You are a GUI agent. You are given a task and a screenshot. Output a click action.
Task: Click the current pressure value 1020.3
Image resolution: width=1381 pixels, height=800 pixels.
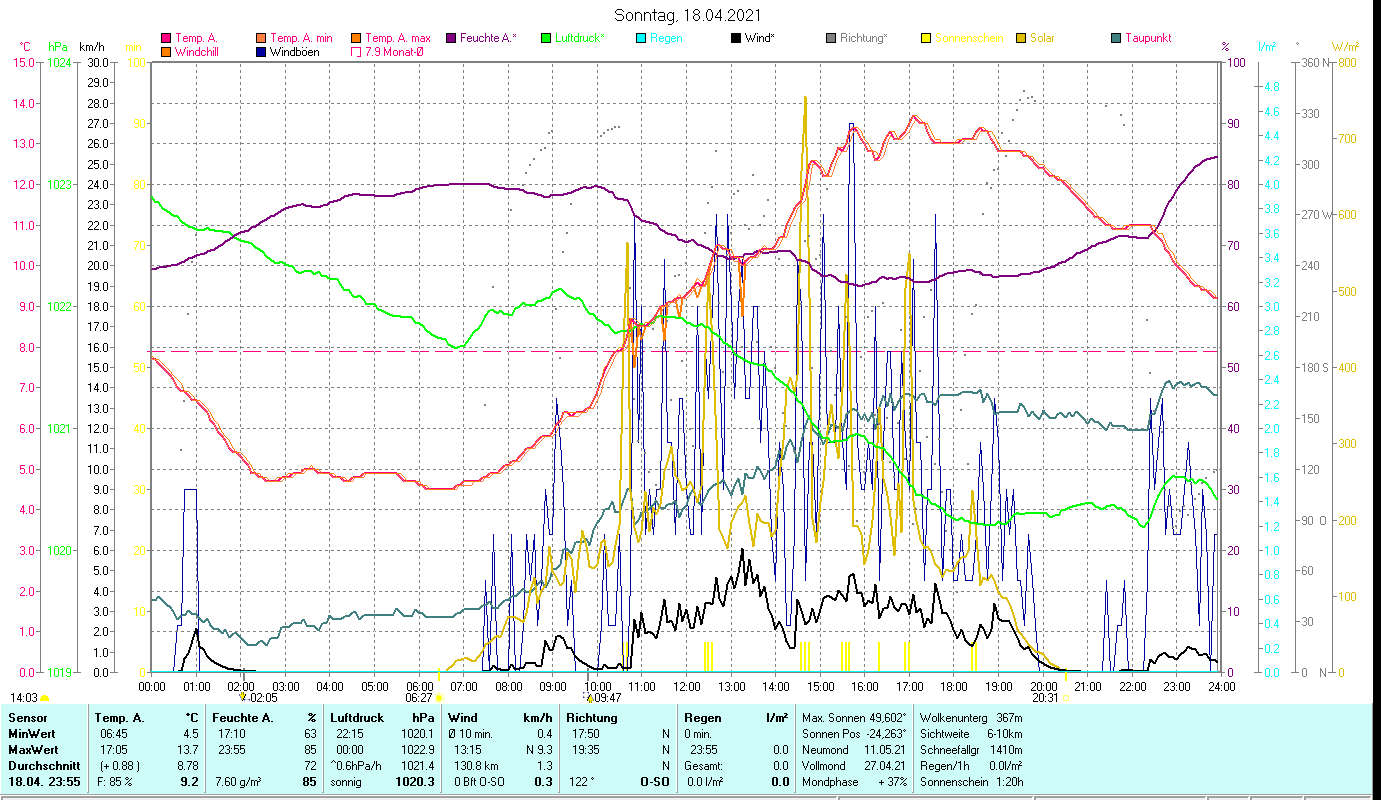pyautogui.click(x=414, y=782)
